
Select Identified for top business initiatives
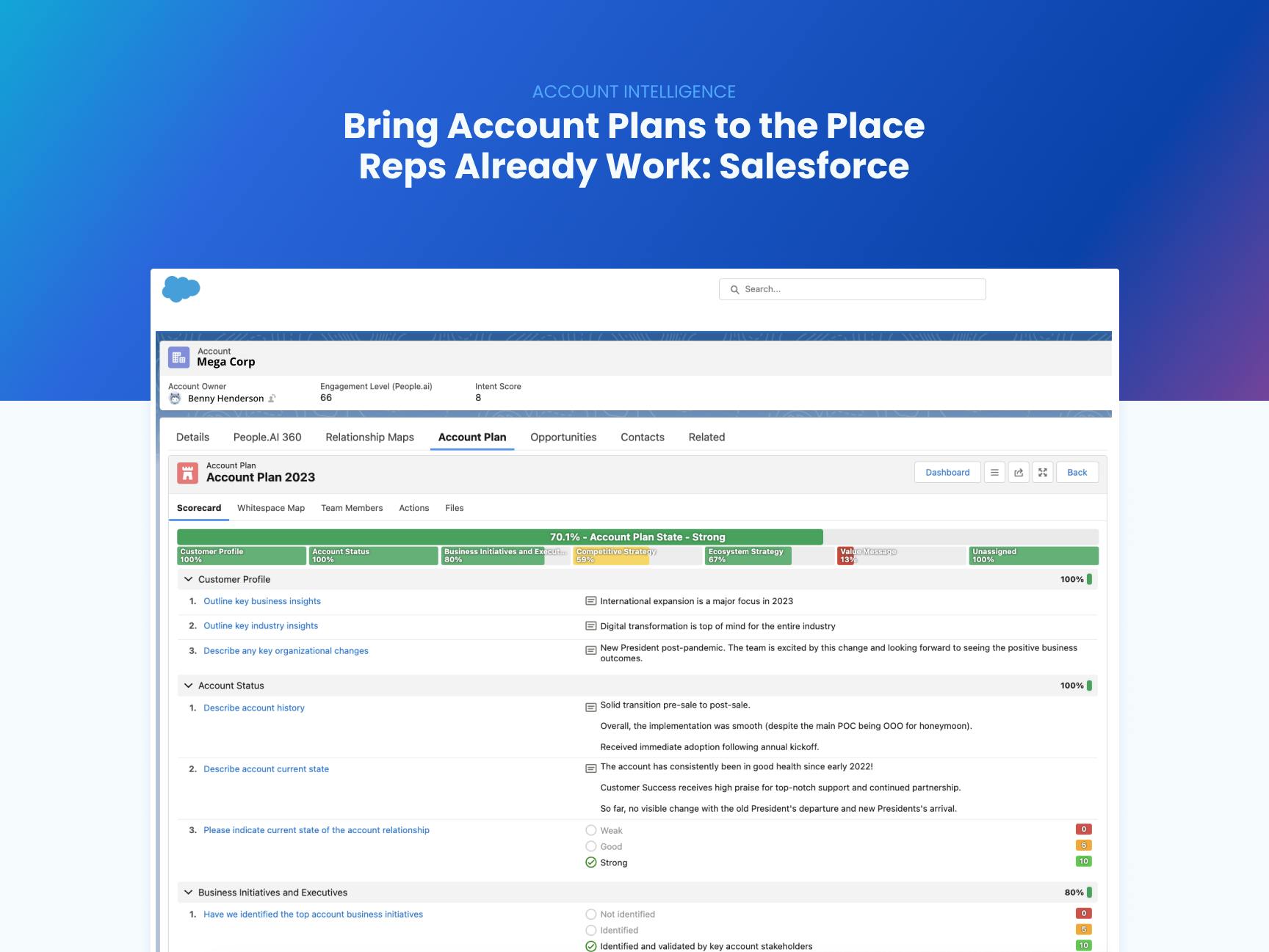(591, 931)
